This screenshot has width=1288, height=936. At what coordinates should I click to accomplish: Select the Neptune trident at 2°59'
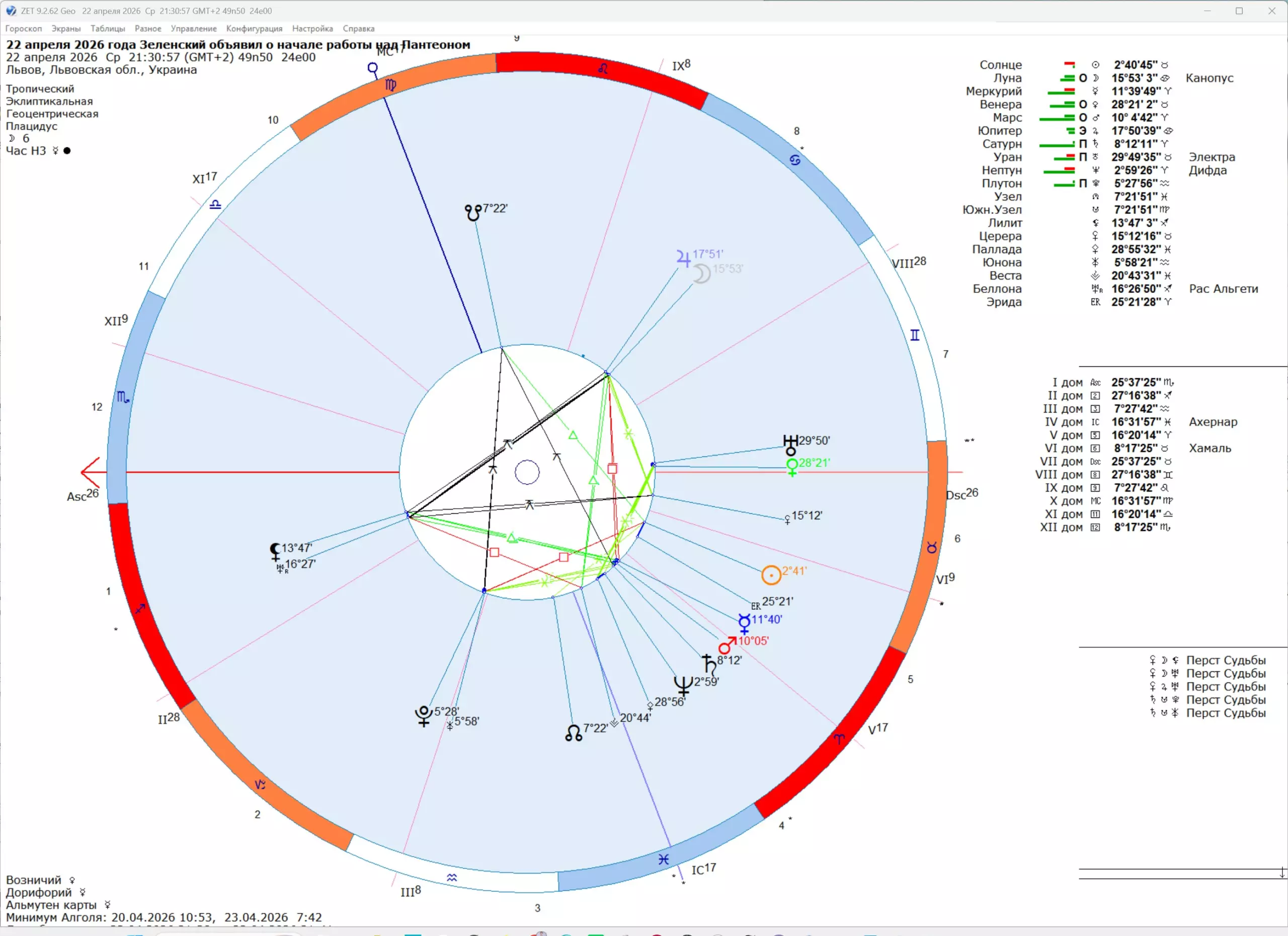(683, 686)
